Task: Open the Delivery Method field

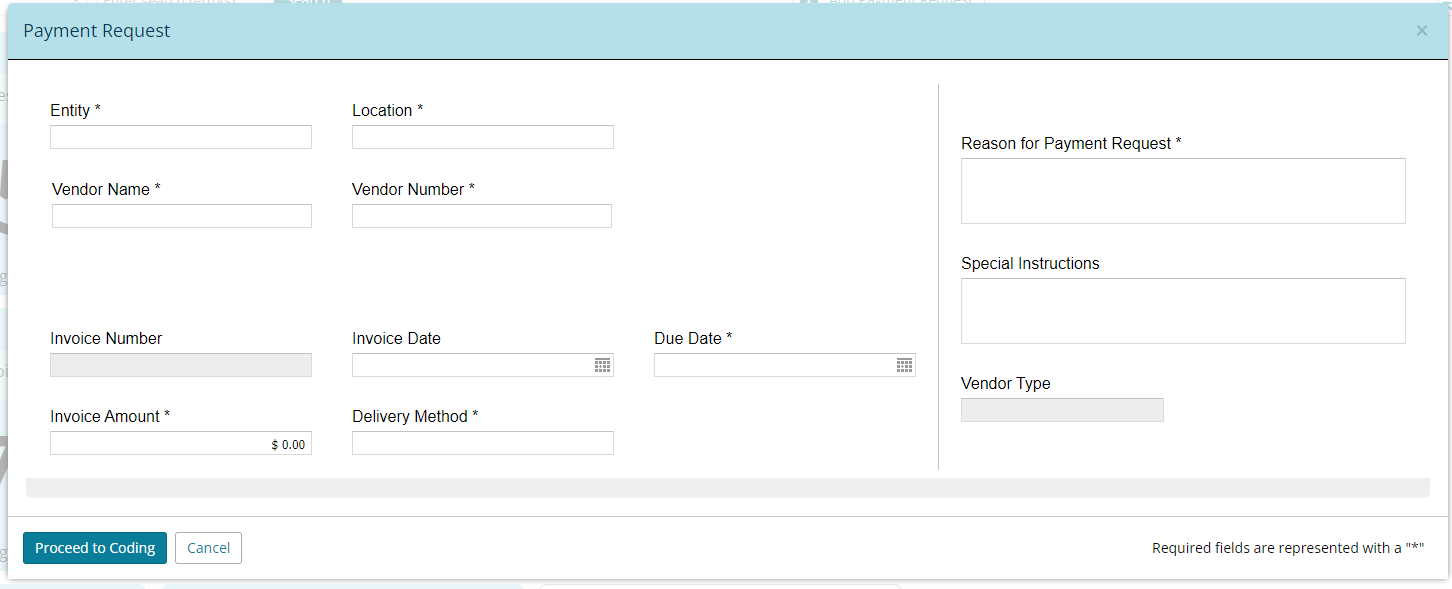Action: 482,443
